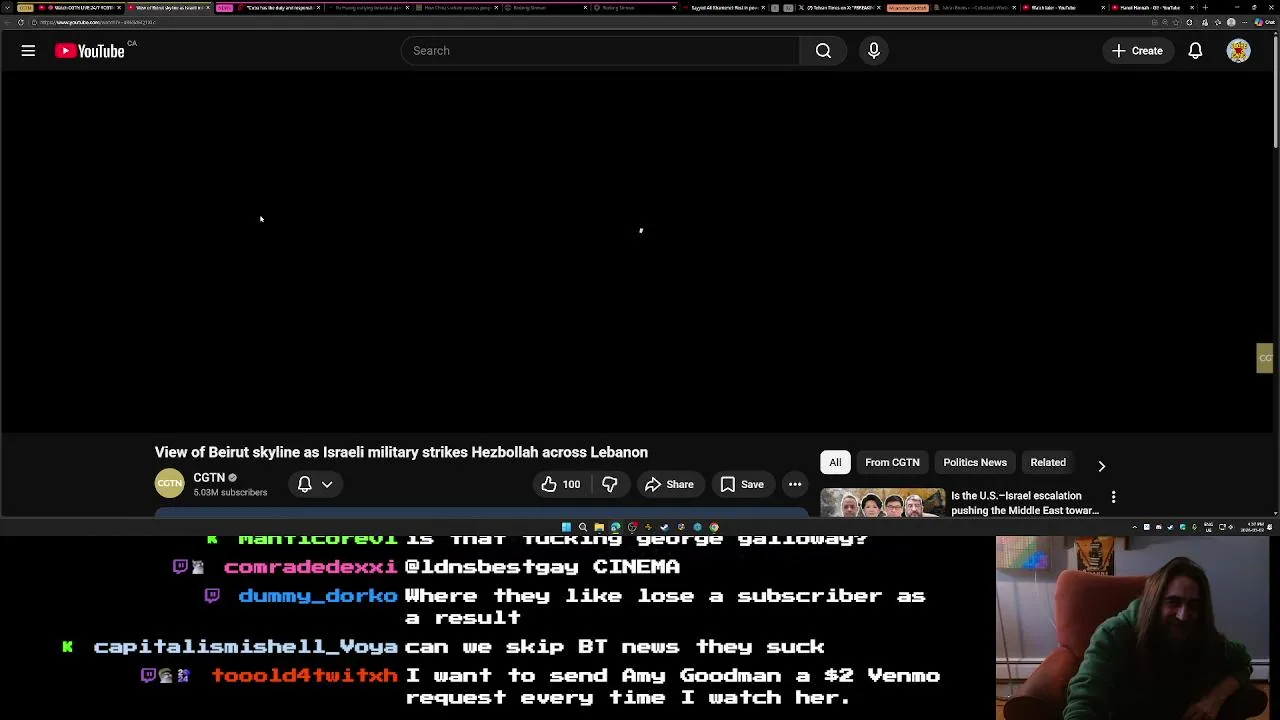1280x720 pixels.
Task: Open the CGTN channel name link
Action: click(209, 477)
